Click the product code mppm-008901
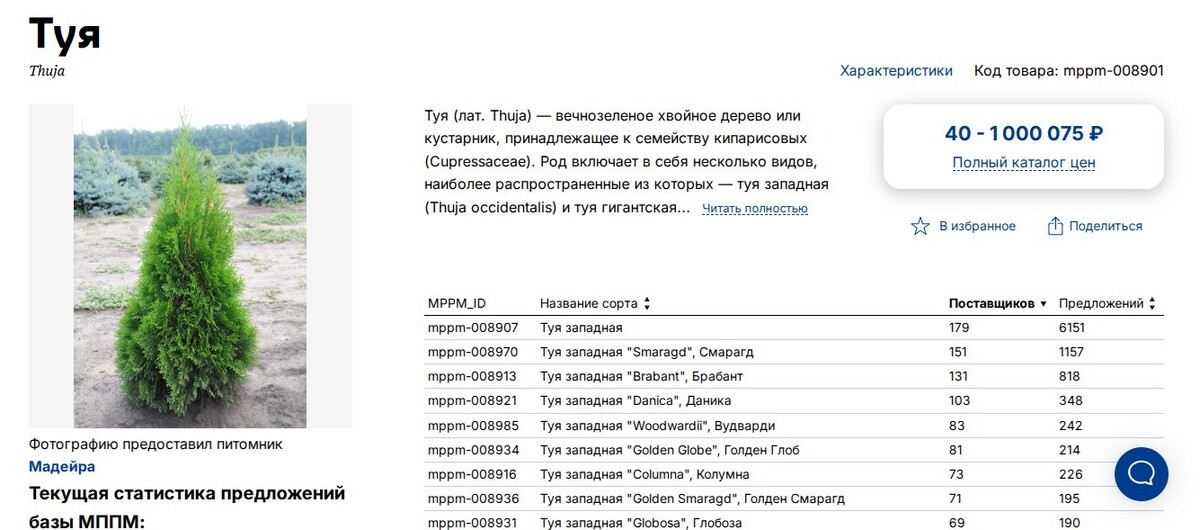This screenshot has height=530, width=1200. 1113,71
